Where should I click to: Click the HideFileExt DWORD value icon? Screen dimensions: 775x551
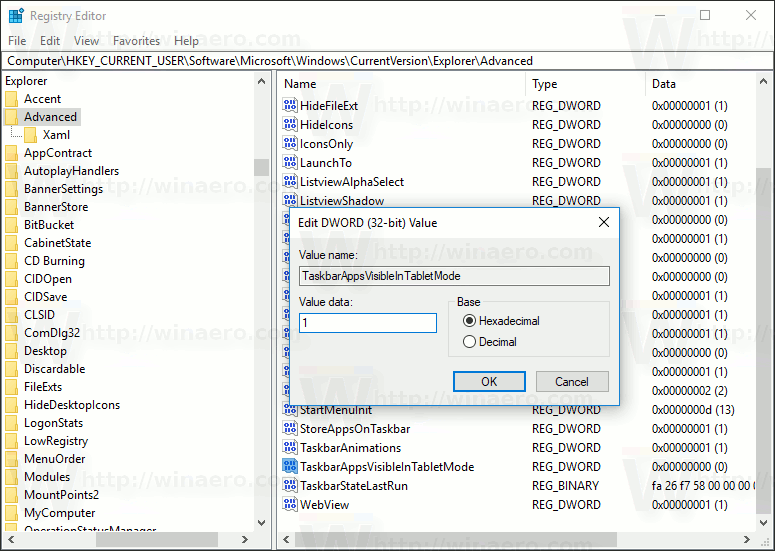tap(290, 105)
